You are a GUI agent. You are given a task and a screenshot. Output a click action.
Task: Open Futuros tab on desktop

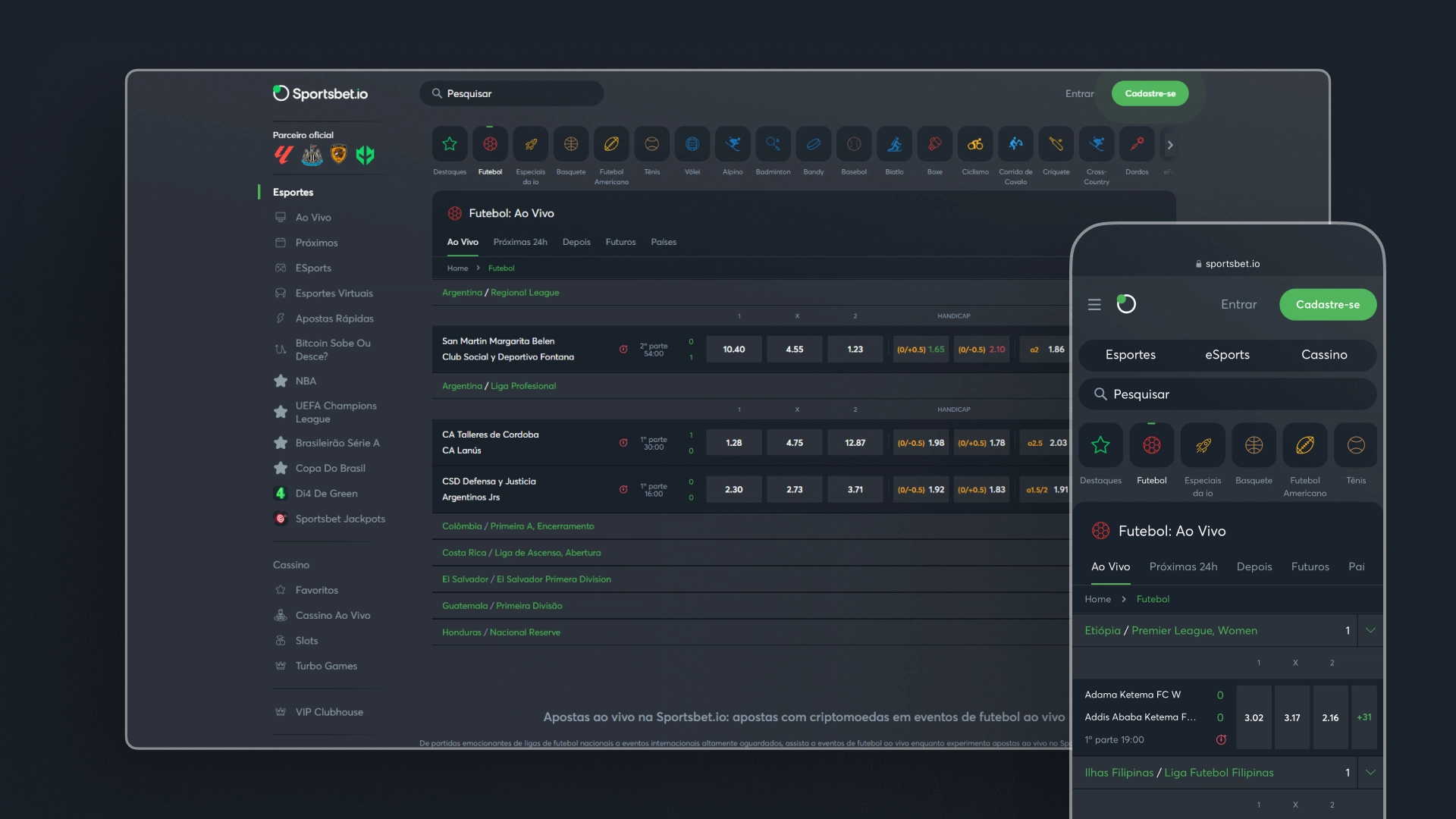click(620, 242)
